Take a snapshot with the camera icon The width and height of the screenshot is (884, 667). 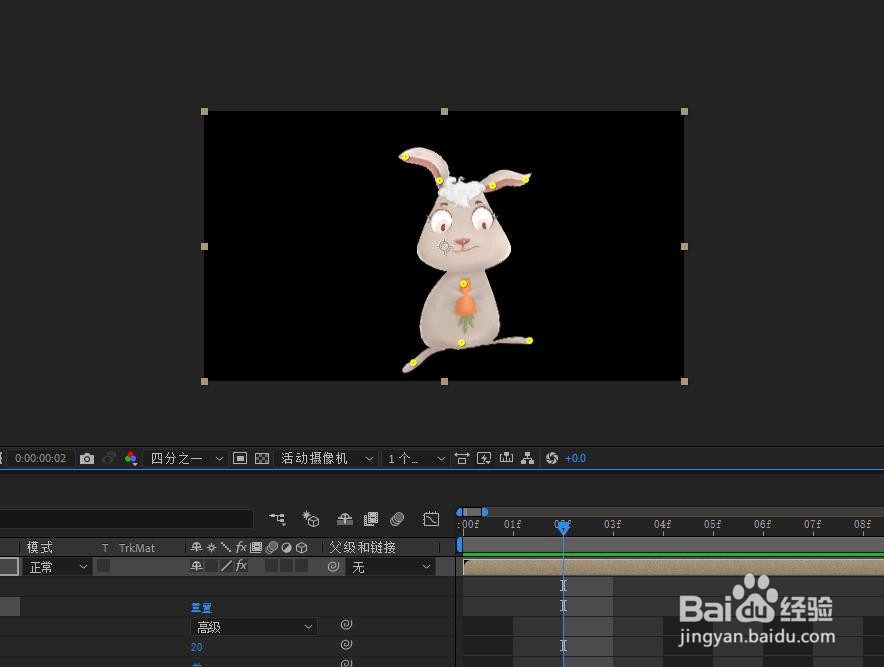[87, 458]
